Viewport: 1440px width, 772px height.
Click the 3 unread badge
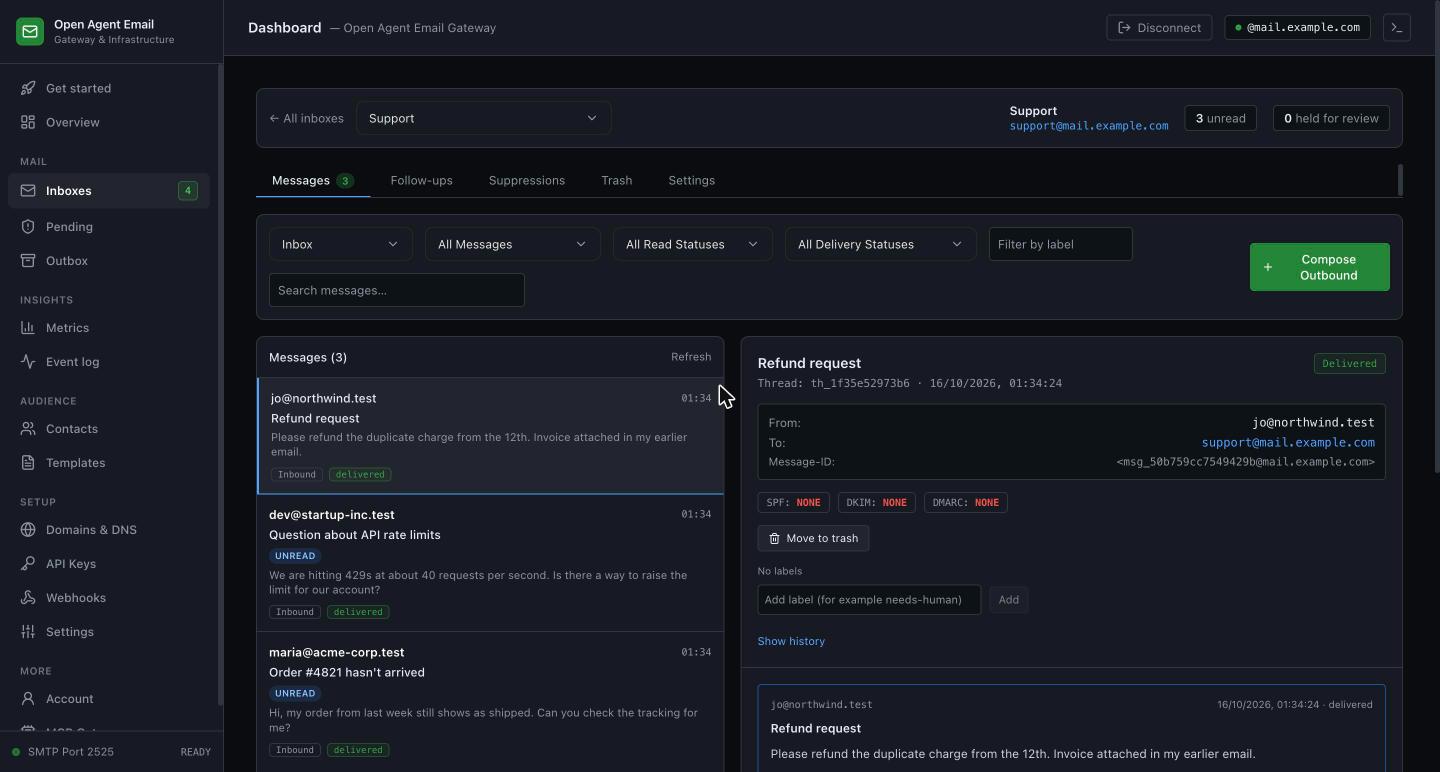(x=1220, y=118)
